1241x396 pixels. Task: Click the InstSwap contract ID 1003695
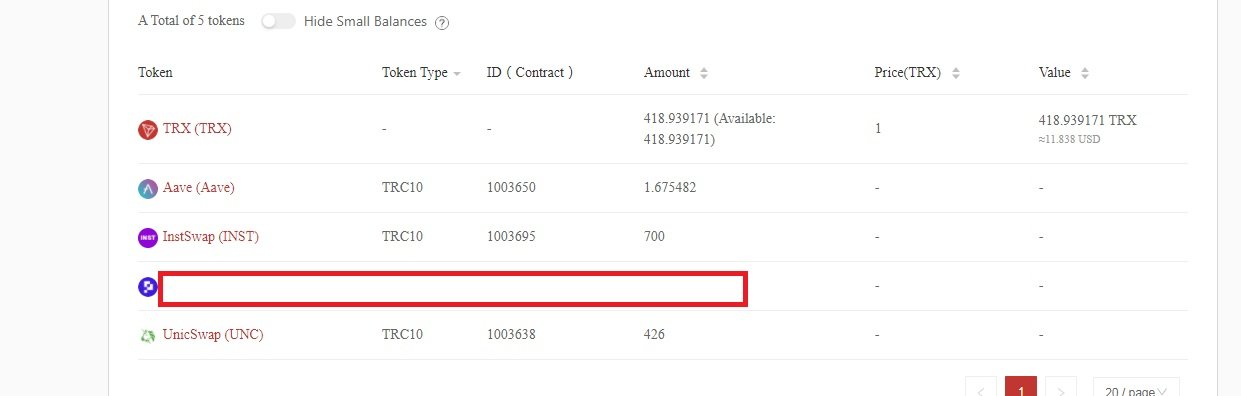[x=511, y=237]
